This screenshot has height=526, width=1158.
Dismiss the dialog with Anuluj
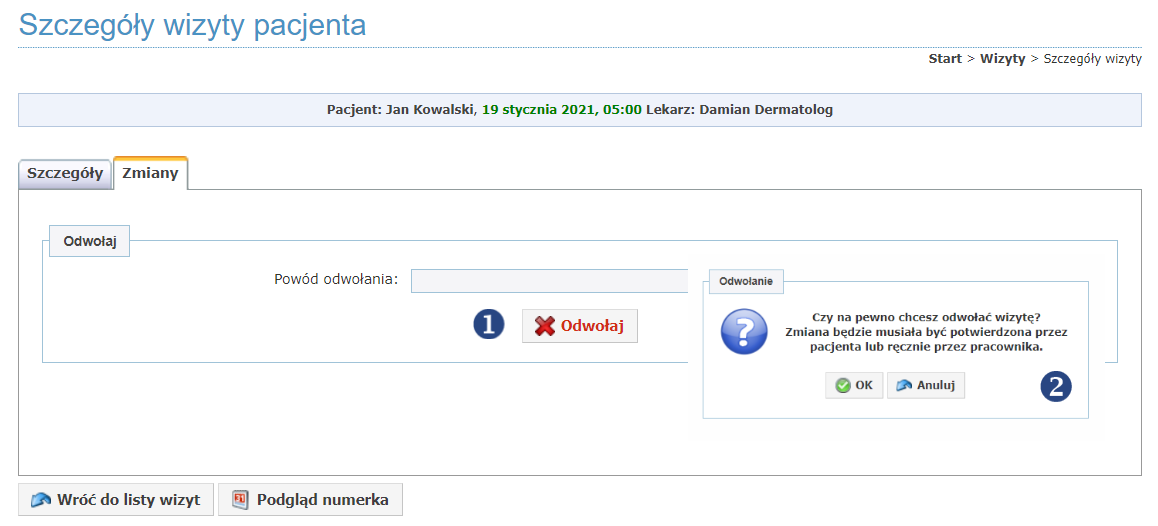click(926, 386)
